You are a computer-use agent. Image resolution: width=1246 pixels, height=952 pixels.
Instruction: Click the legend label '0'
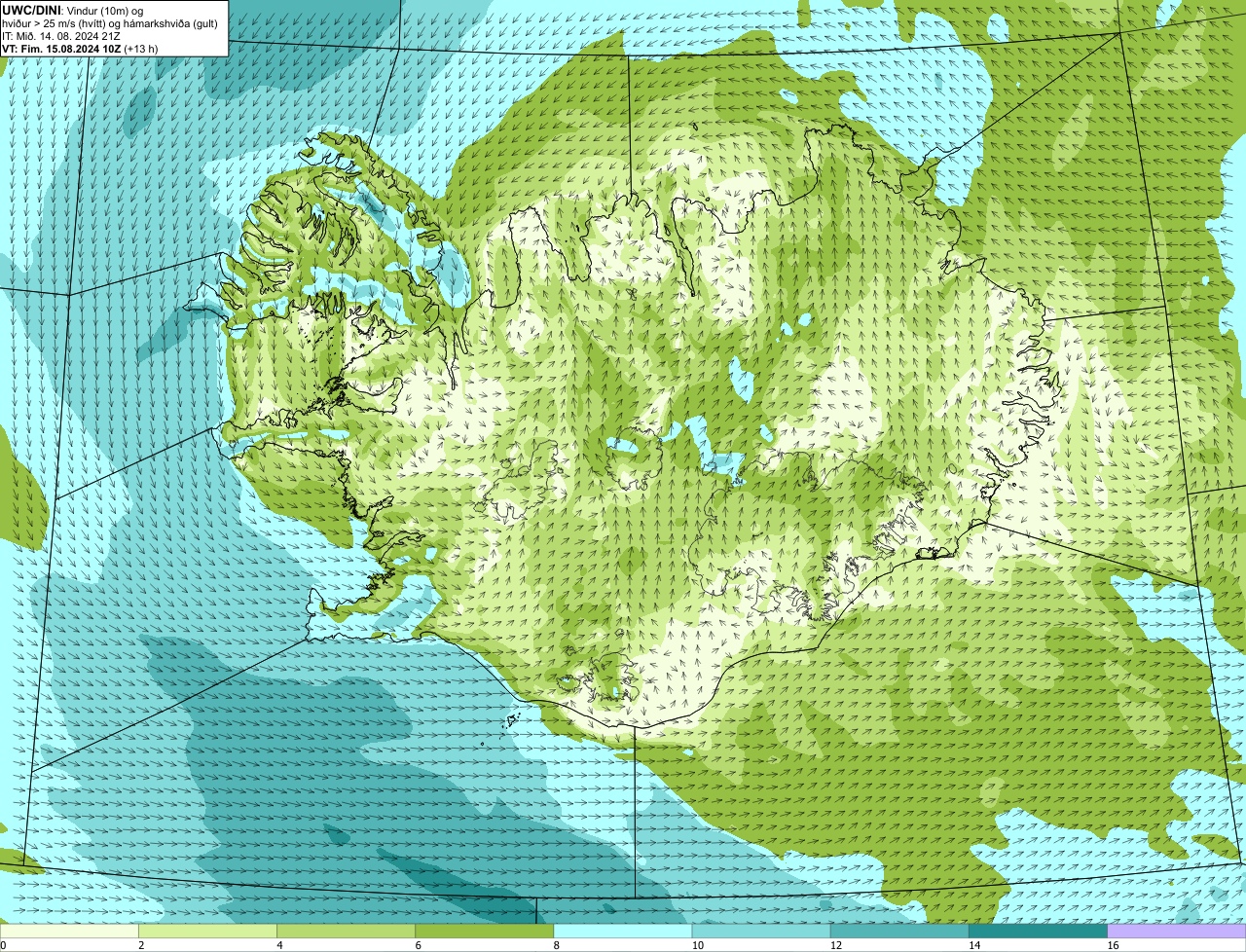pyautogui.click(x=3, y=945)
